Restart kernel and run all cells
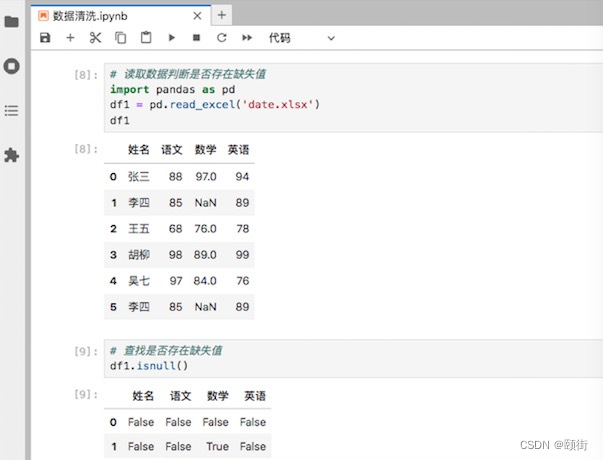The height and width of the screenshot is (460, 603). [x=247, y=38]
